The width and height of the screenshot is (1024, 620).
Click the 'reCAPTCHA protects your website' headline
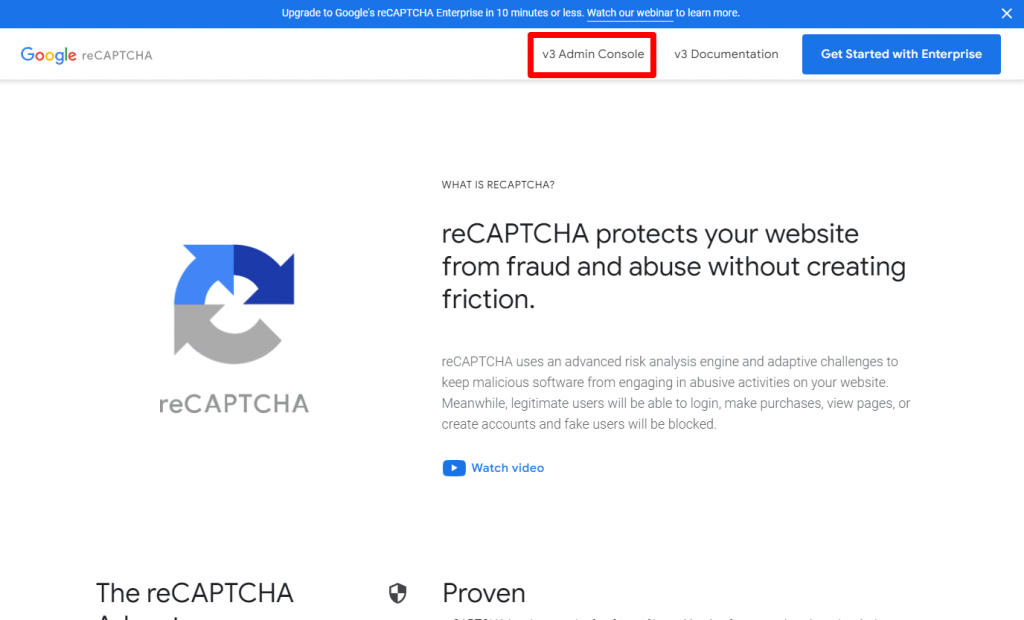click(673, 266)
